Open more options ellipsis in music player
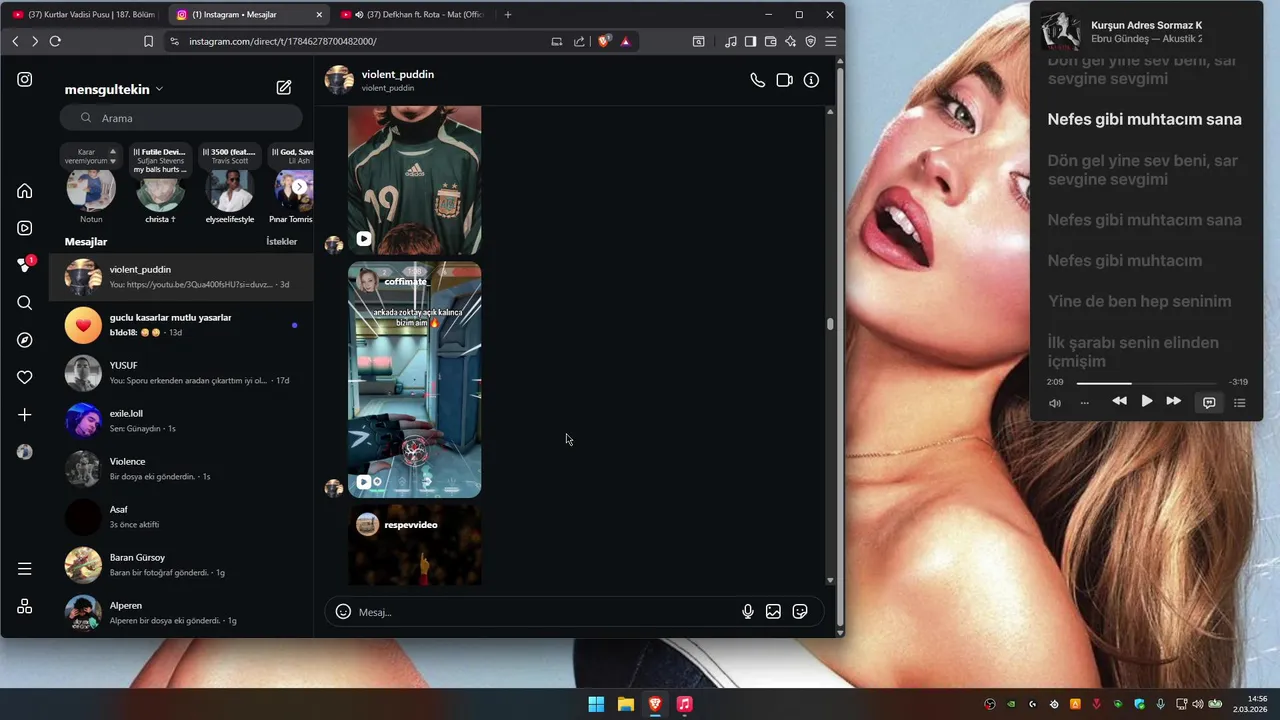 1084,403
